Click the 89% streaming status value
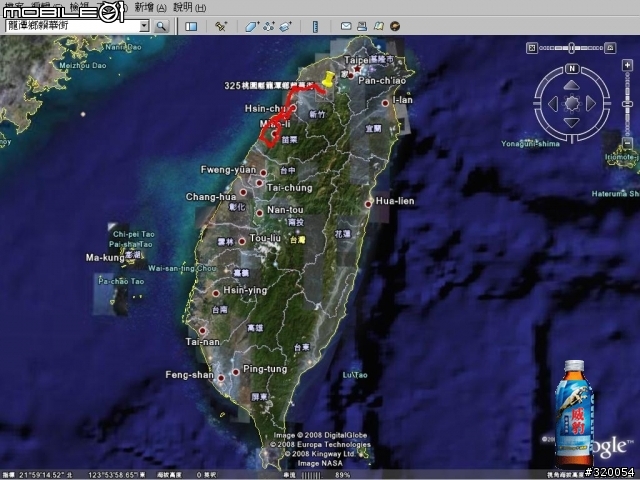This screenshot has height=480, width=640. pyautogui.click(x=343, y=475)
